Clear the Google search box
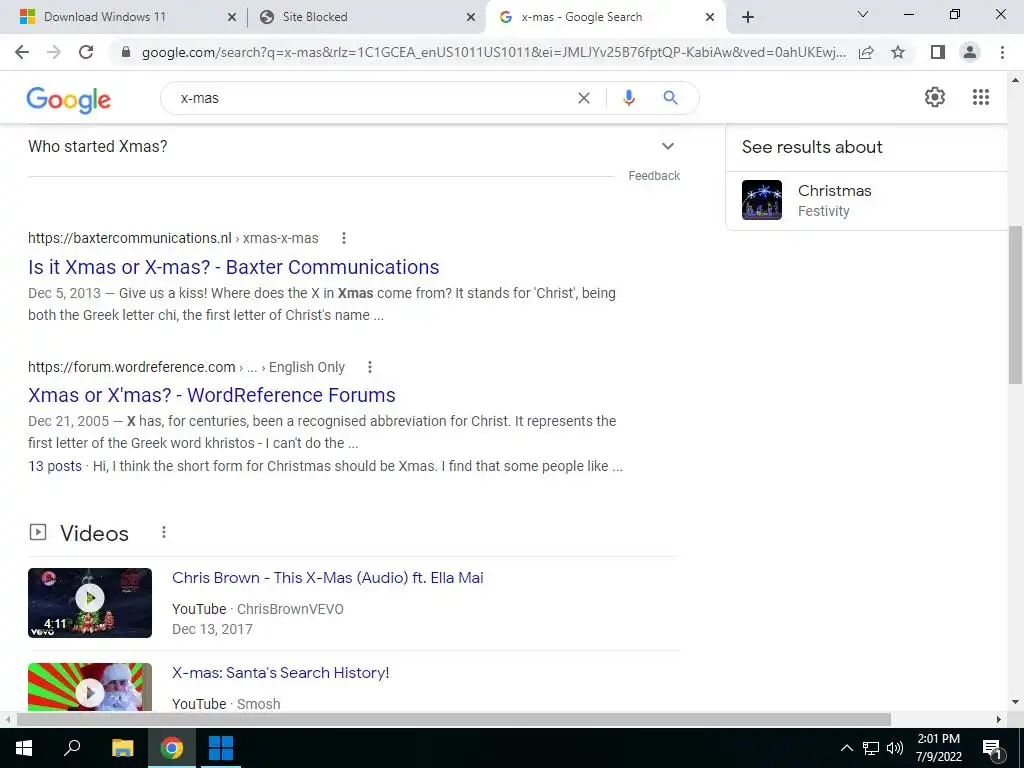Image resolution: width=1024 pixels, height=768 pixels. coord(584,98)
